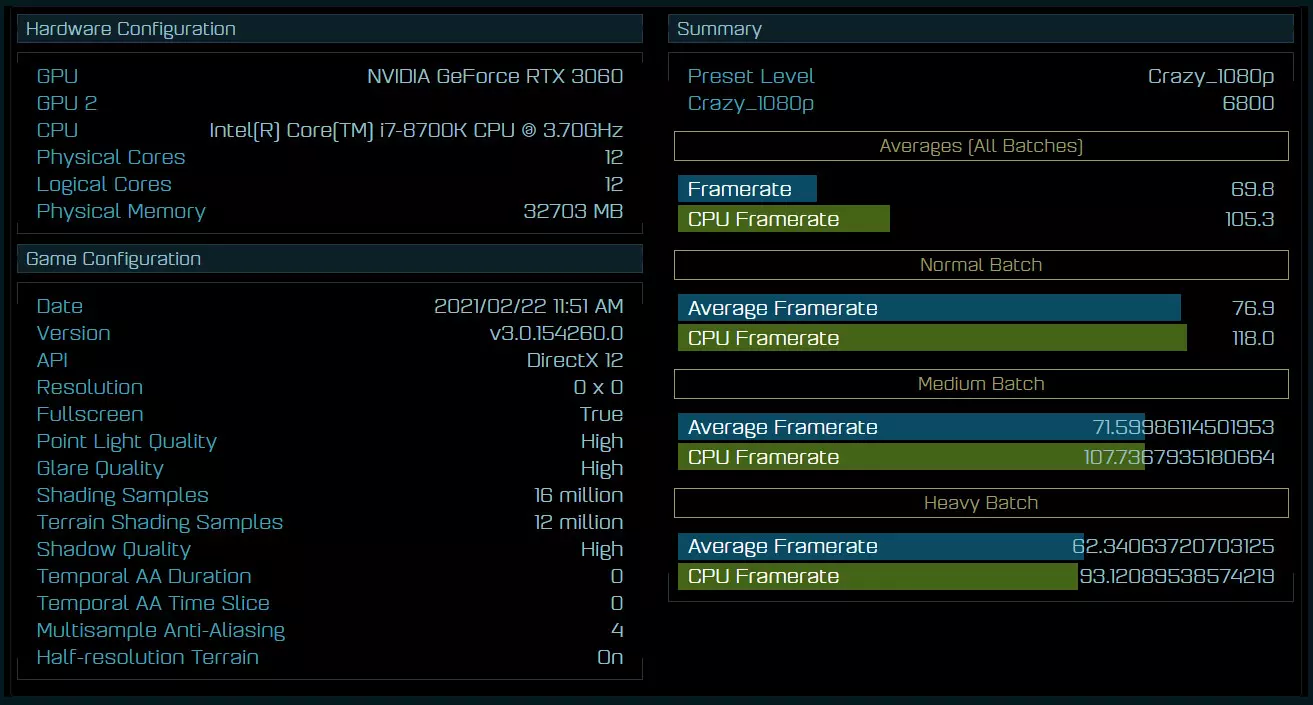1313x705 pixels.
Task: Select the Normal Batch framerate value 76.9
Action: click(x=1253, y=309)
